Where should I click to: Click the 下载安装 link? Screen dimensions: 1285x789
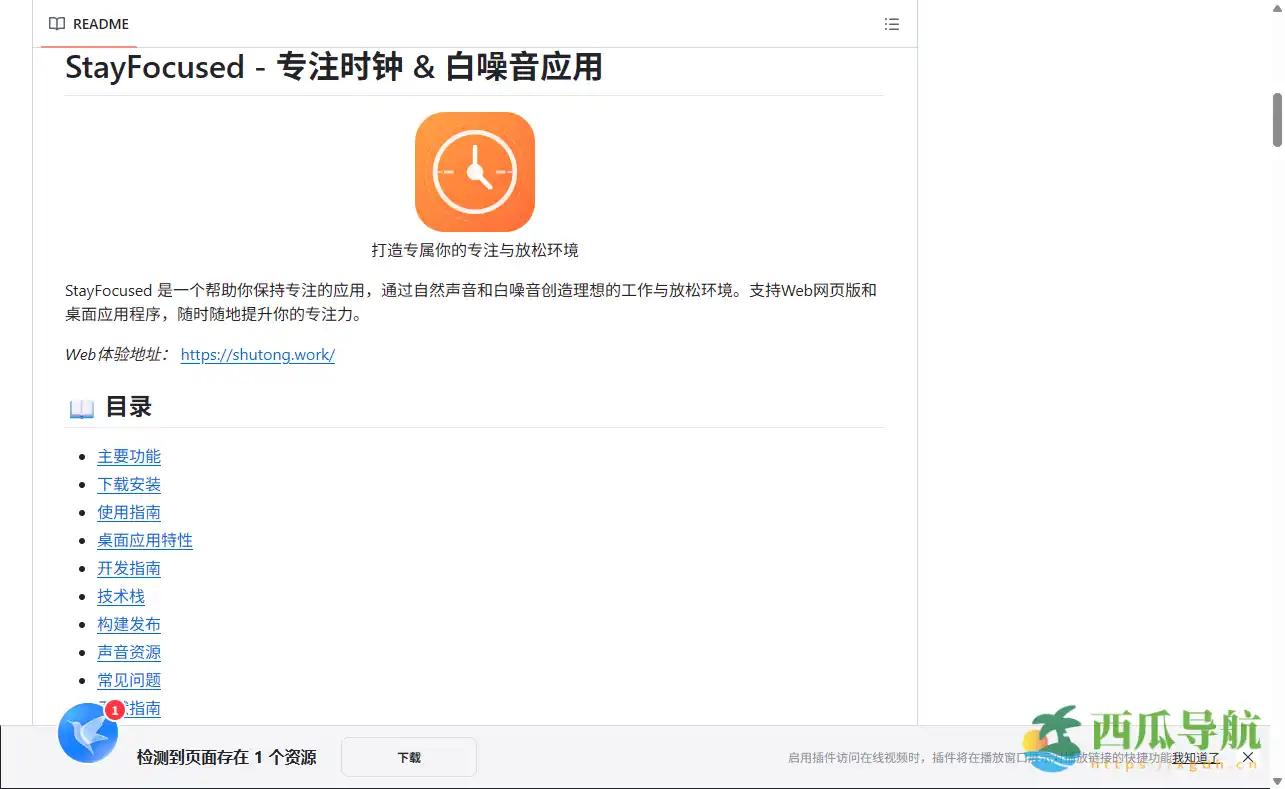coord(129,484)
